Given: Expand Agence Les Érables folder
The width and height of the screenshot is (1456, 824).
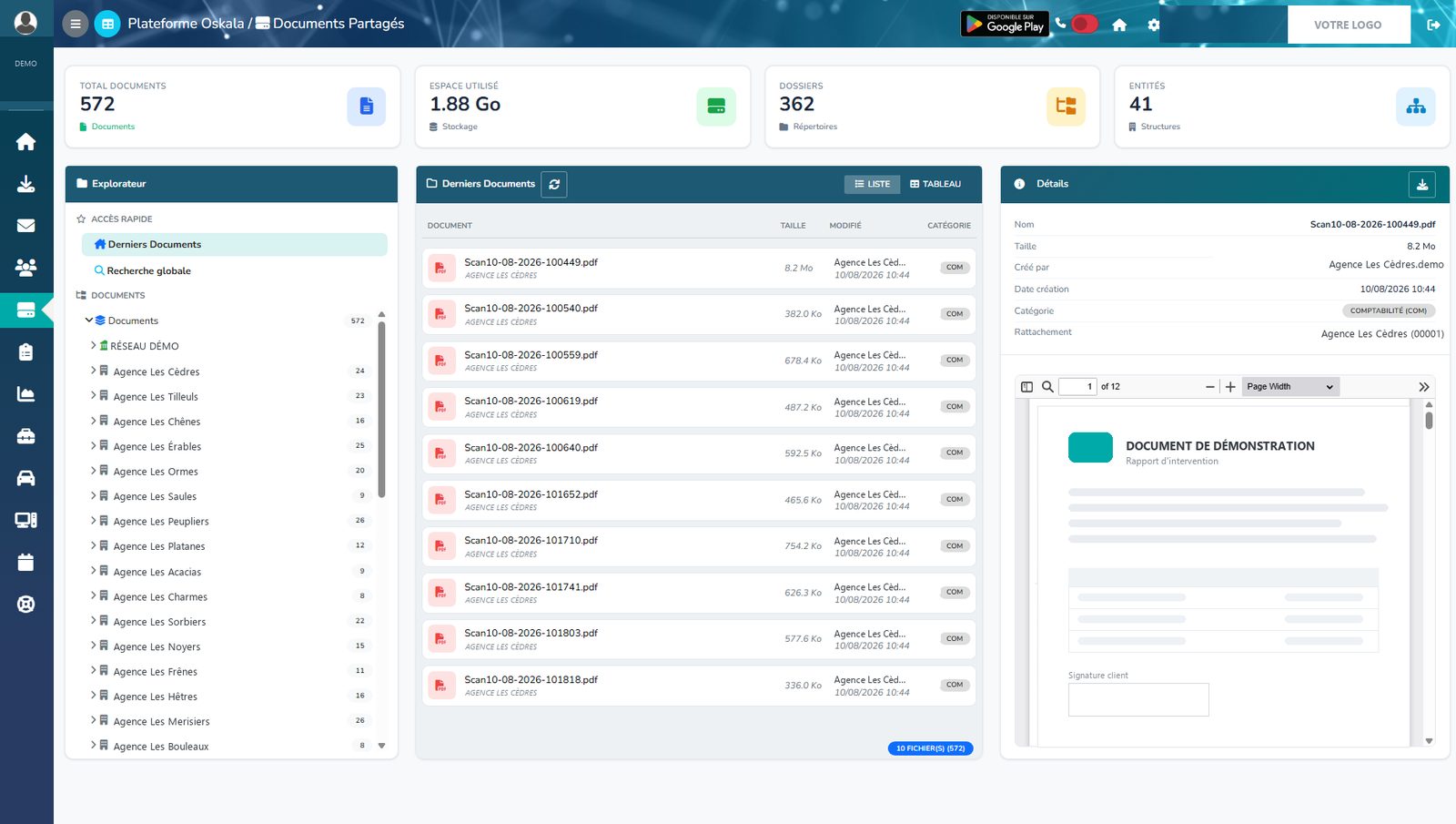Looking at the screenshot, I should click(94, 446).
